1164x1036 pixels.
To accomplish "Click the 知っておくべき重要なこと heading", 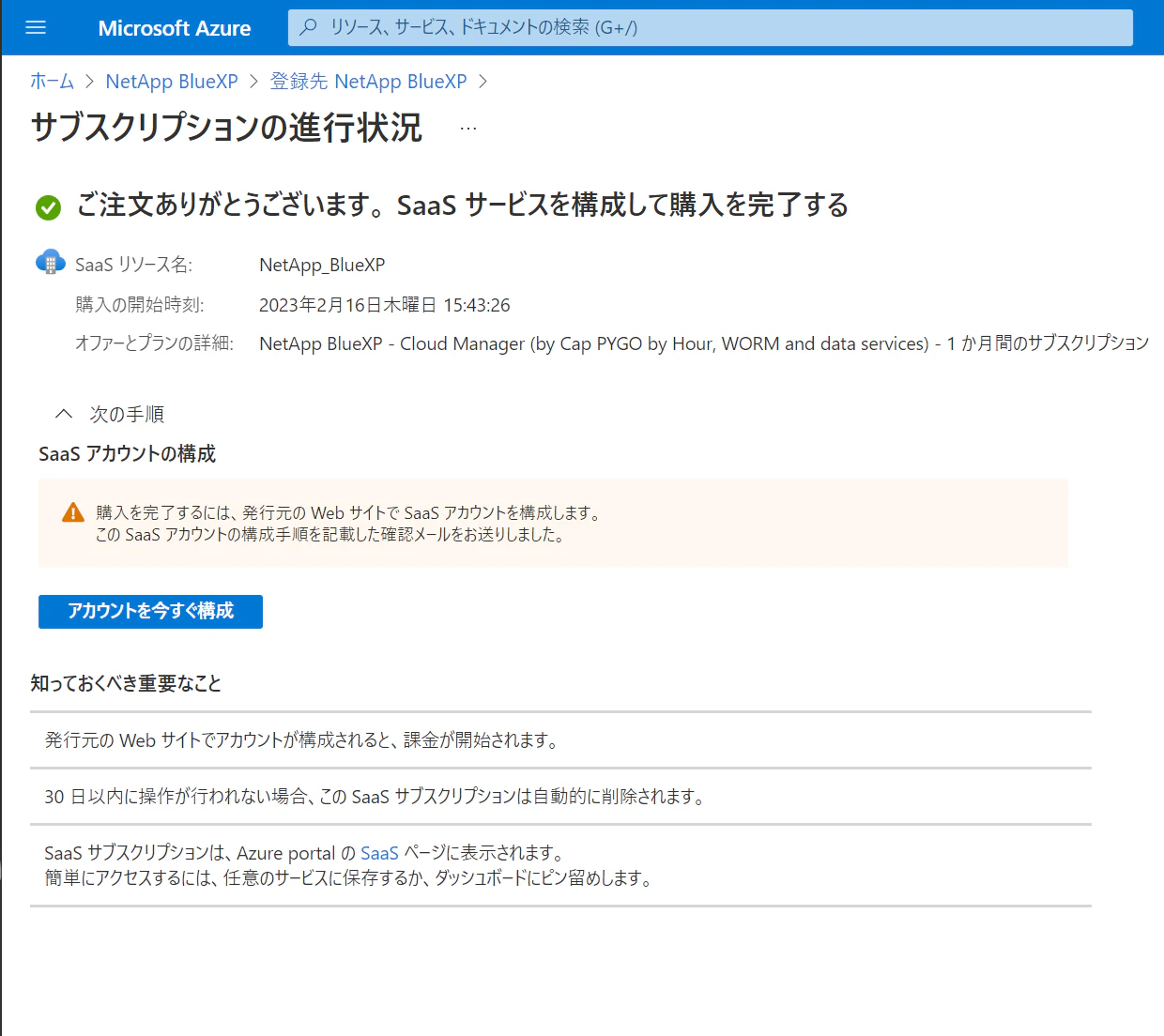I will pos(126,683).
